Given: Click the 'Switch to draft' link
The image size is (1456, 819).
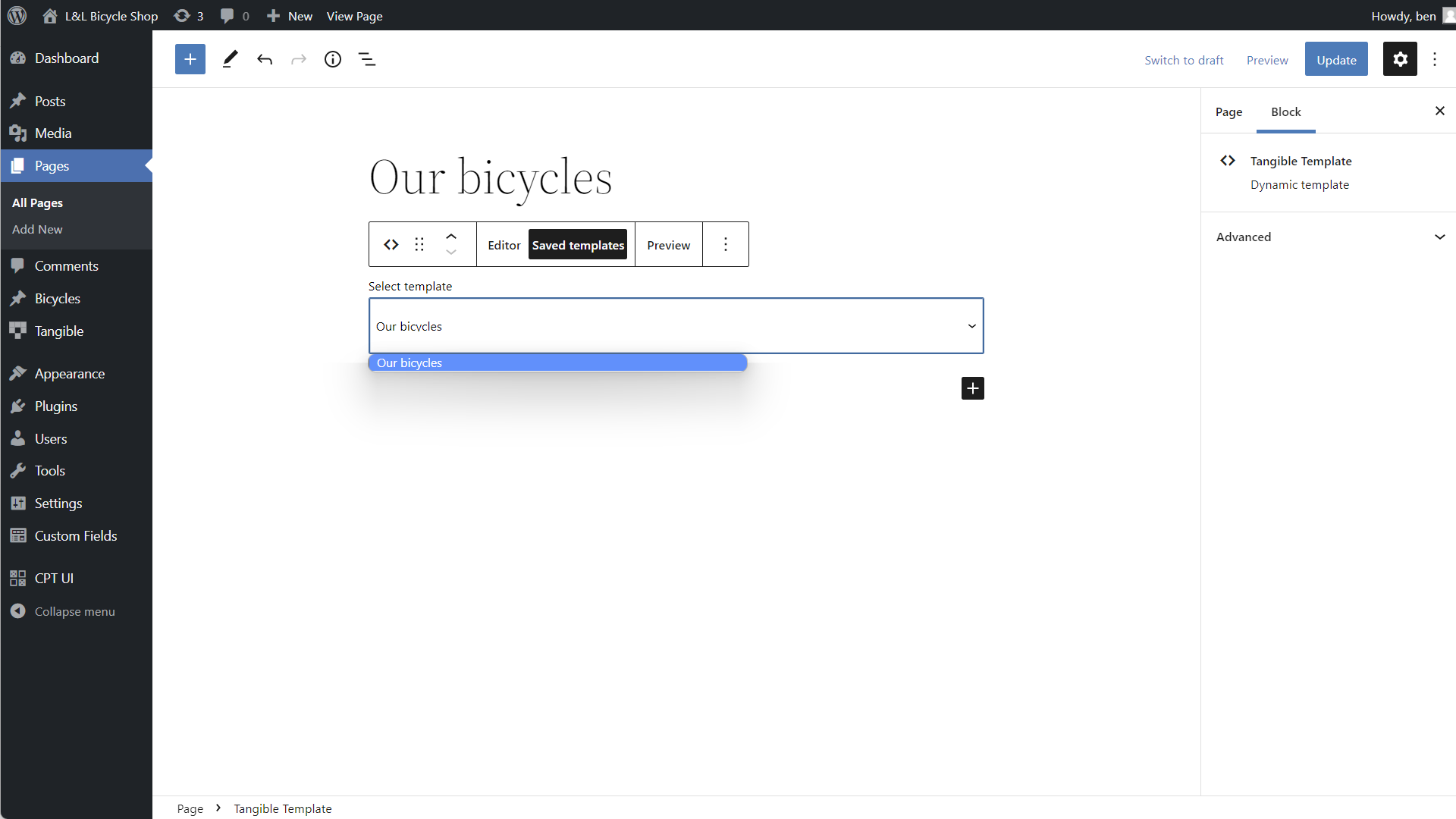Looking at the screenshot, I should click(1184, 60).
